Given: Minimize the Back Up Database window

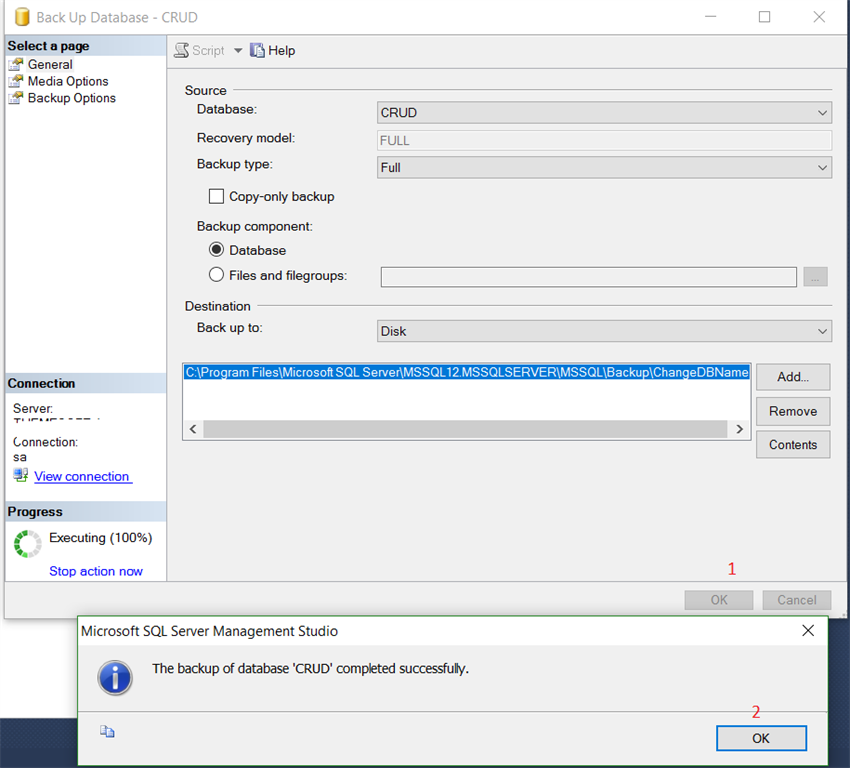Looking at the screenshot, I should [711, 17].
